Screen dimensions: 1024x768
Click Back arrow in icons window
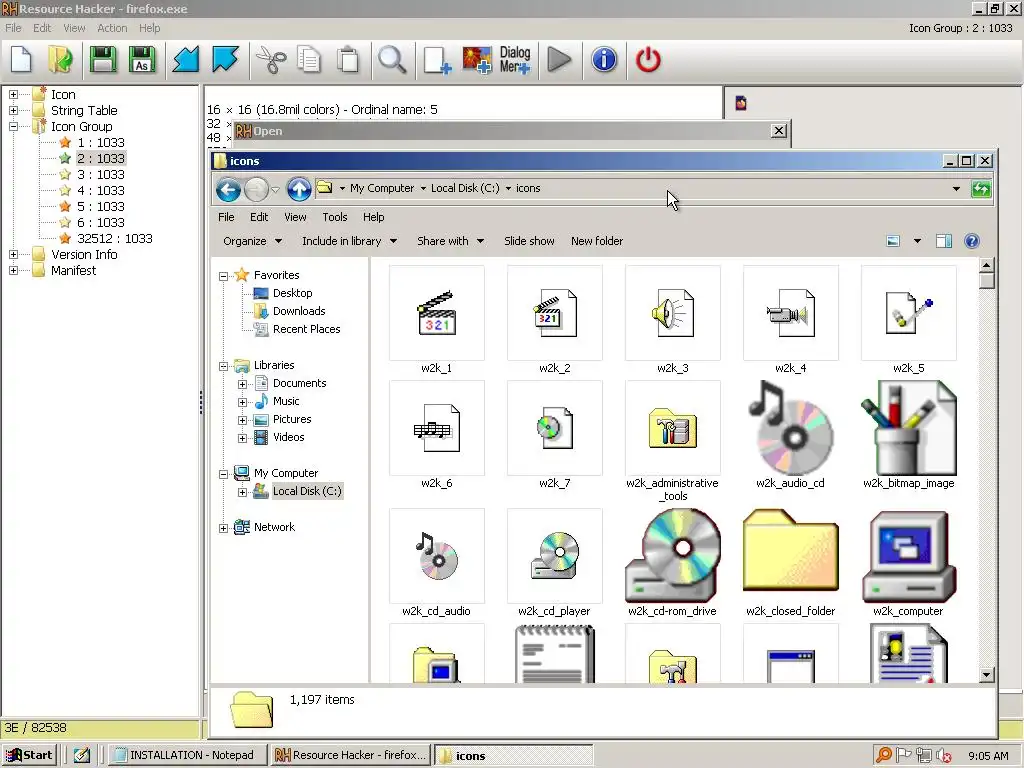coord(228,190)
